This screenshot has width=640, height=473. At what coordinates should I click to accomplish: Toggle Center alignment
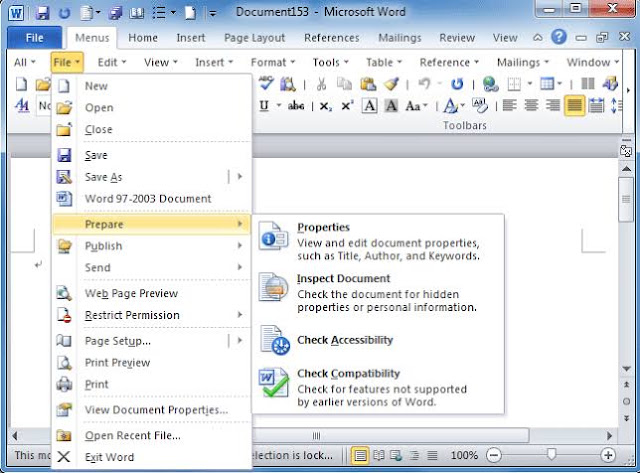click(x=531, y=106)
